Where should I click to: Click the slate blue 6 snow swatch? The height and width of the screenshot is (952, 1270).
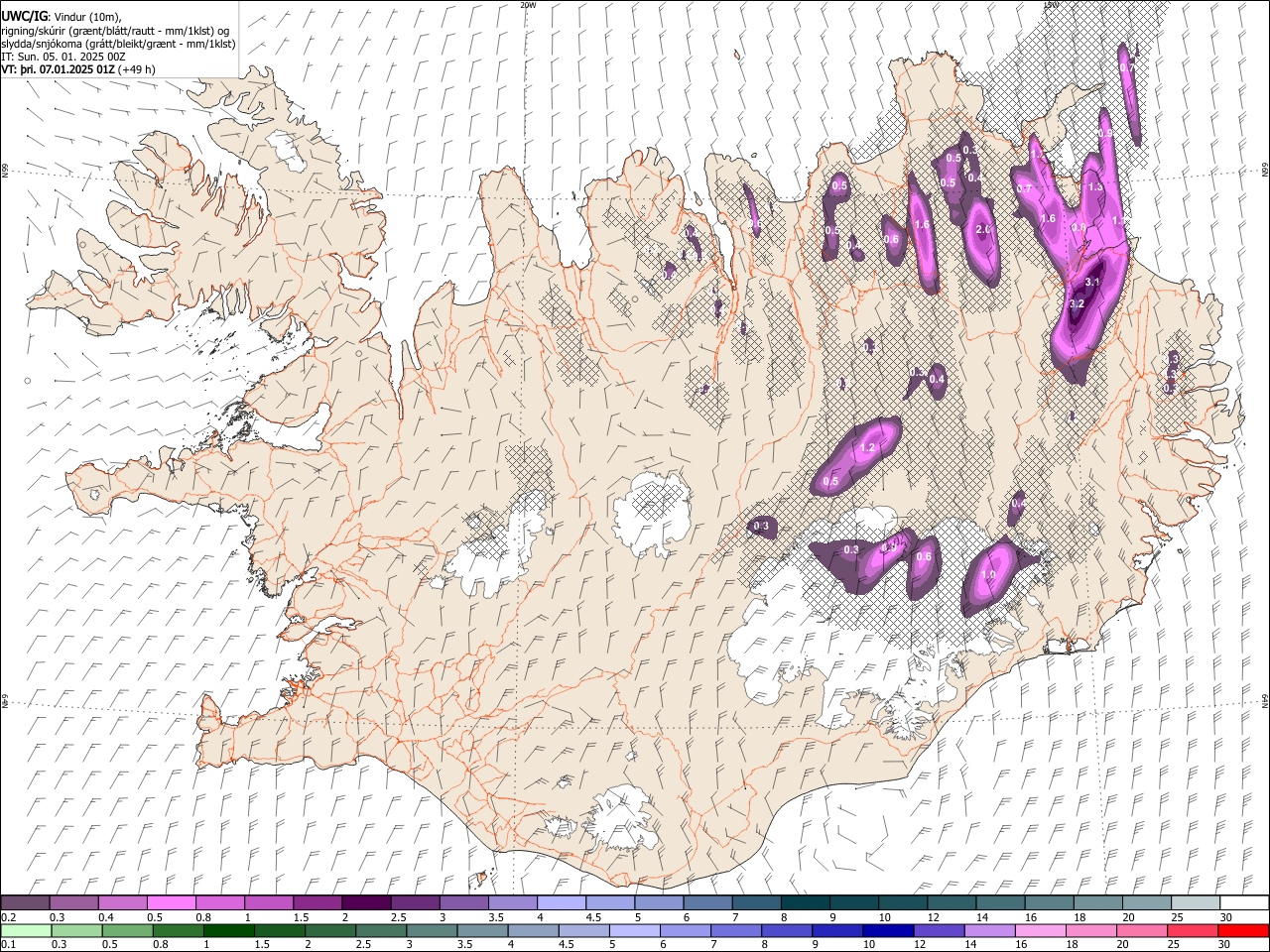(707, 903)
